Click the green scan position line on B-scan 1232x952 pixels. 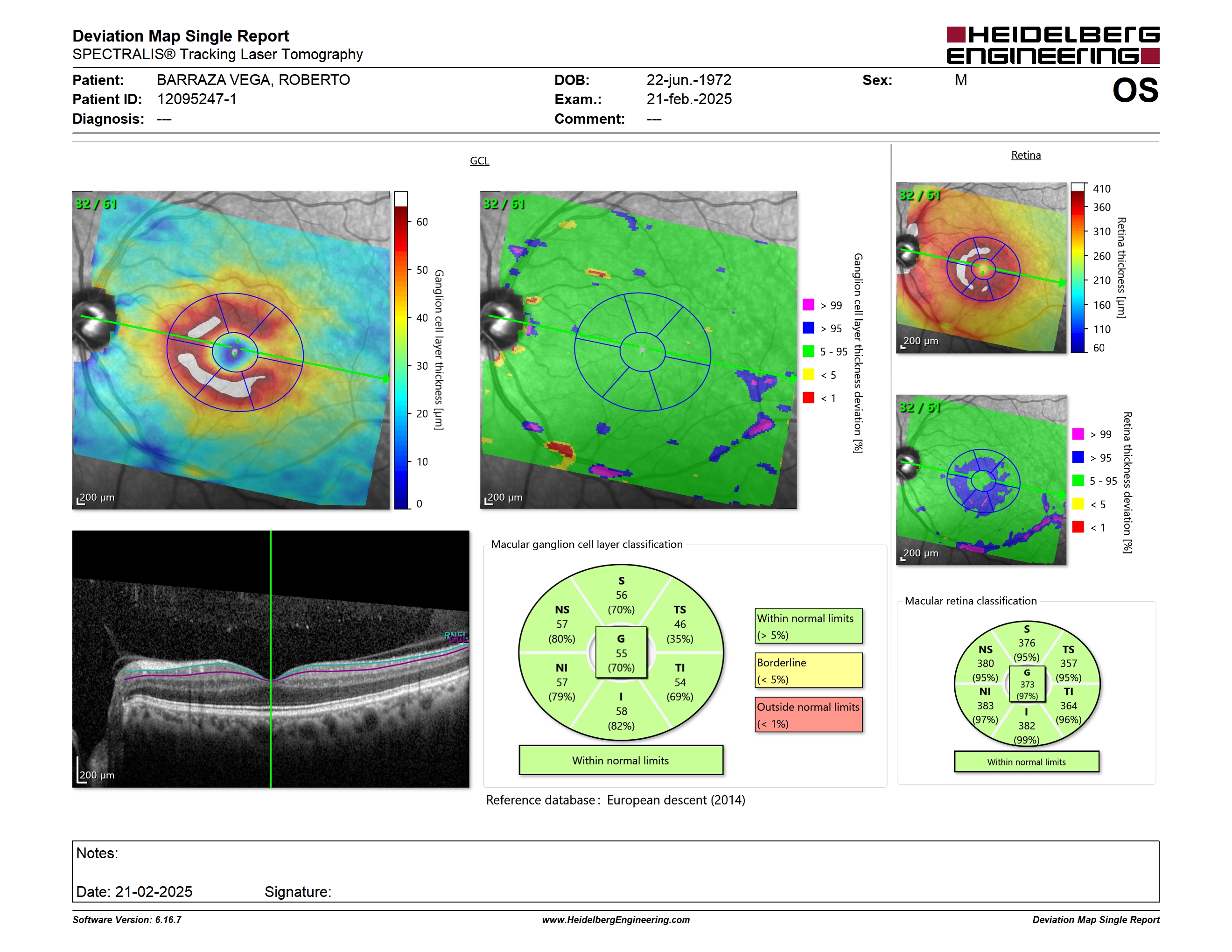(x=271, y=659)
